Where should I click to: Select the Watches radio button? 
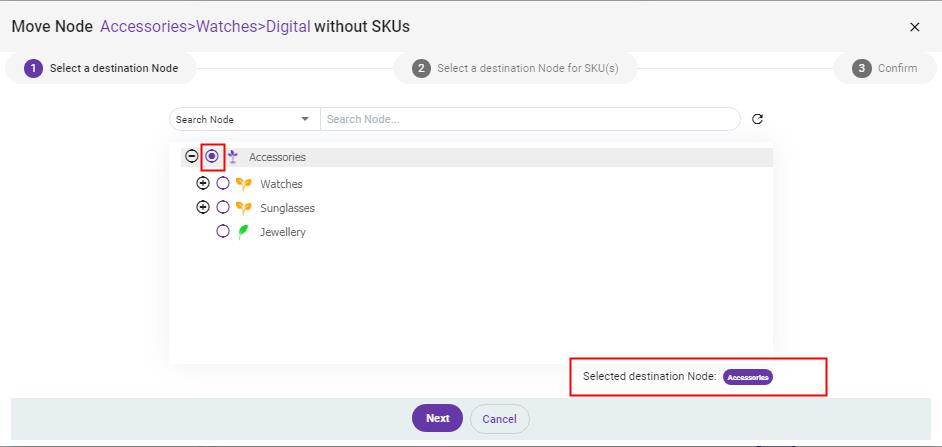tap(223, 183)
